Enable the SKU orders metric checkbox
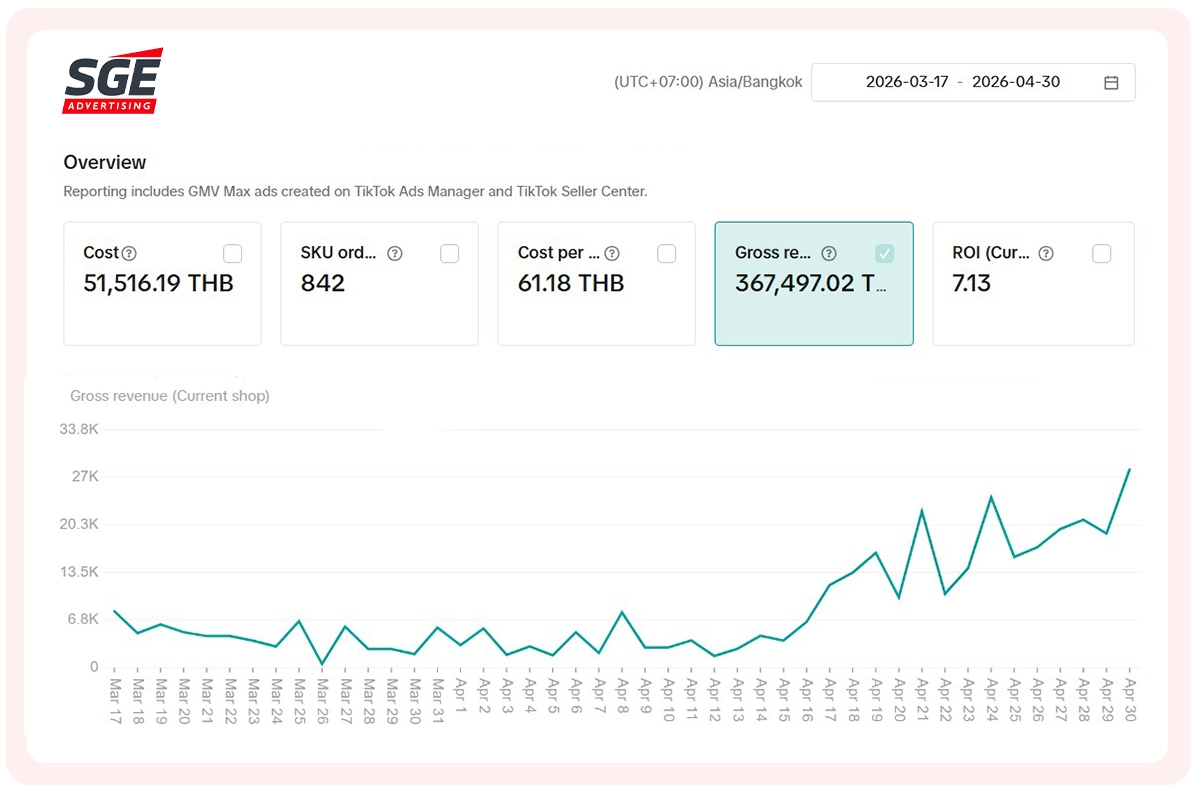This screenshot has width=1200, height=793. [x=450, y=254]
